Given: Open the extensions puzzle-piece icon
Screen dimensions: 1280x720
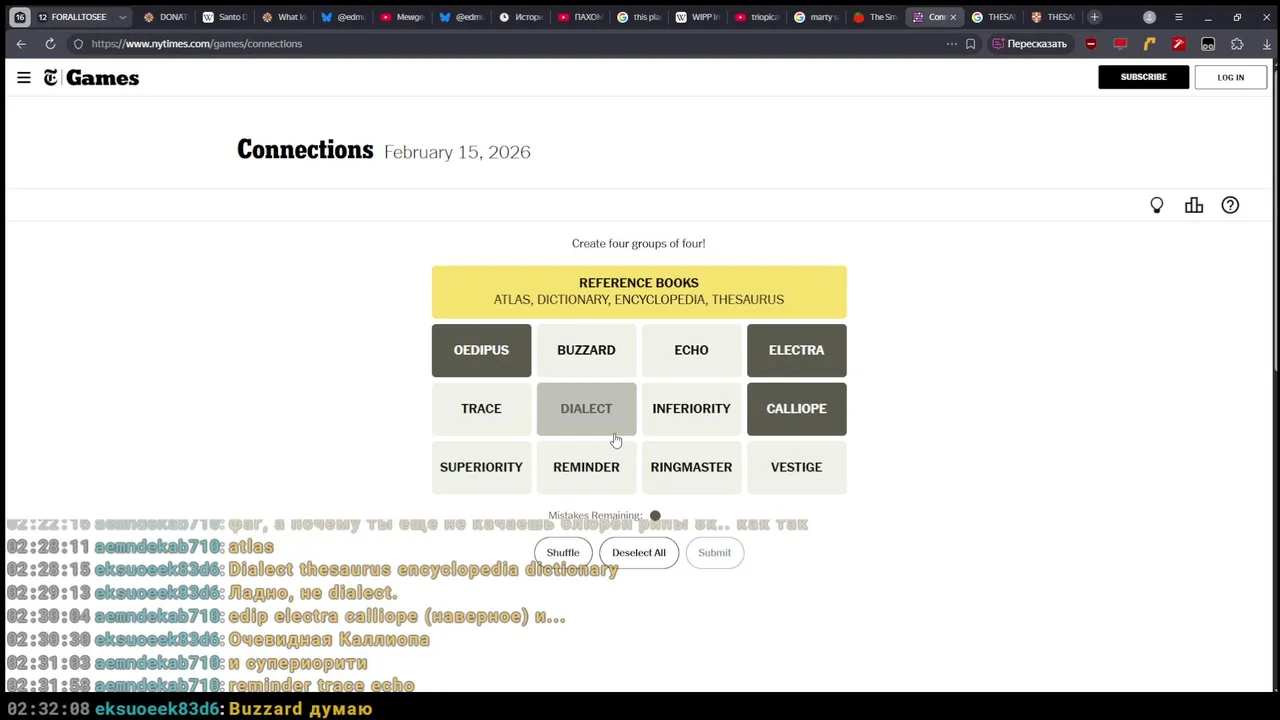Looking at the screenshot, I should tap(1237, 44).
